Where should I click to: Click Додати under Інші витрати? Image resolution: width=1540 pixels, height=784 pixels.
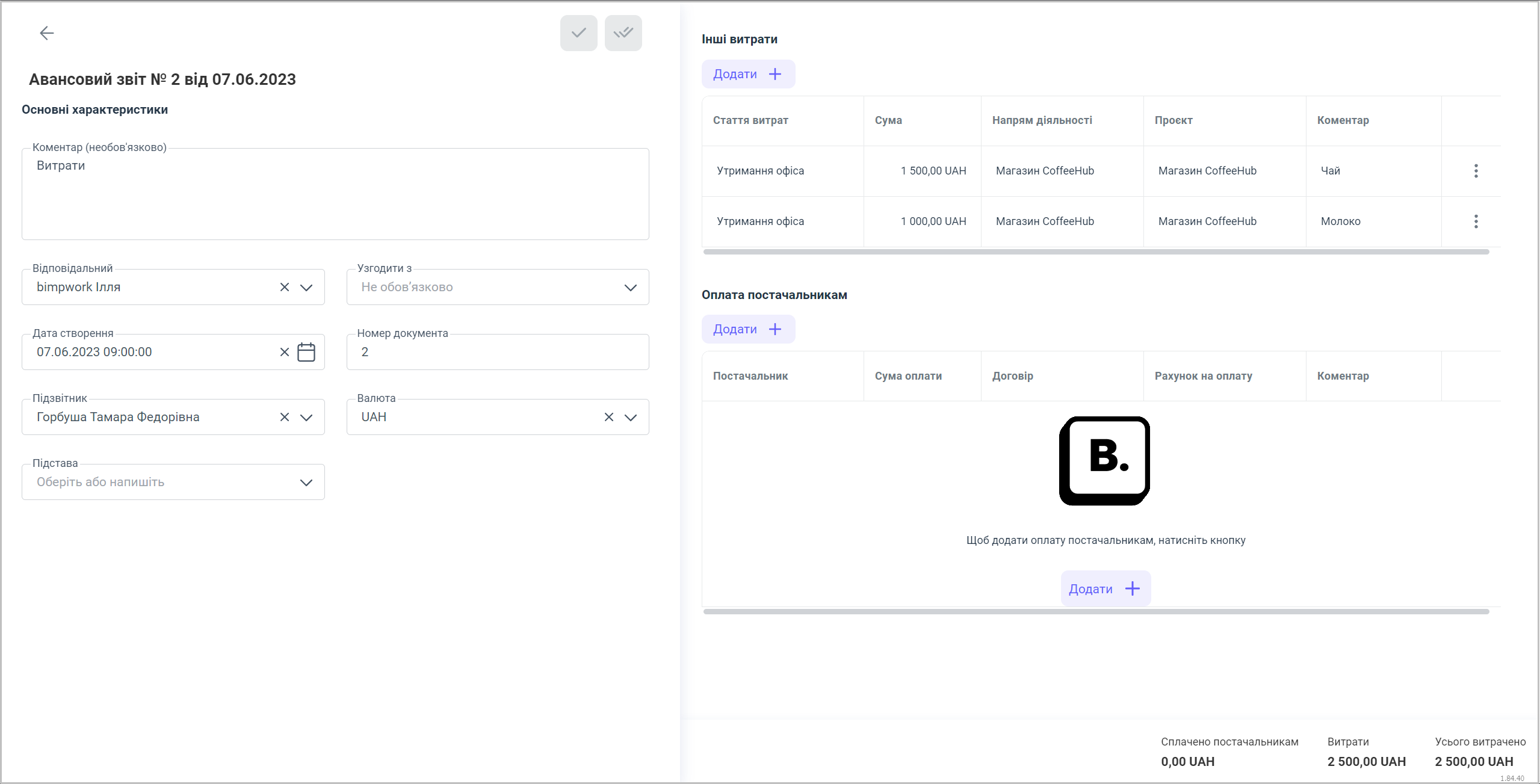[x=748, y=74]
